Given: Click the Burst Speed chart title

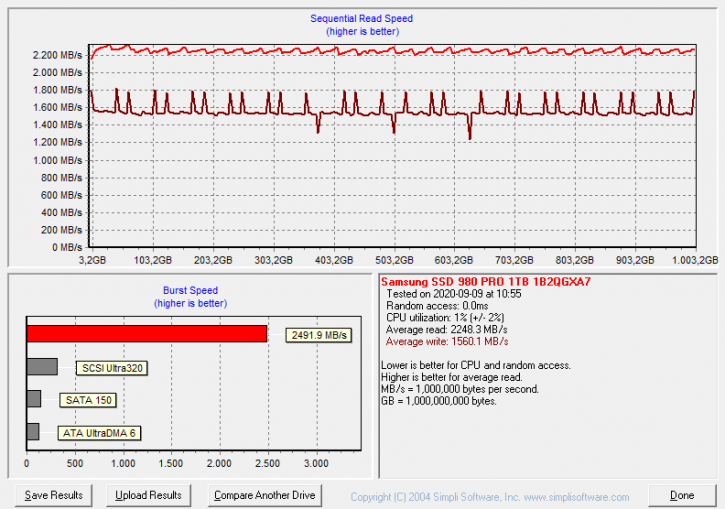Looking at the screenshot, I should 190,290.
